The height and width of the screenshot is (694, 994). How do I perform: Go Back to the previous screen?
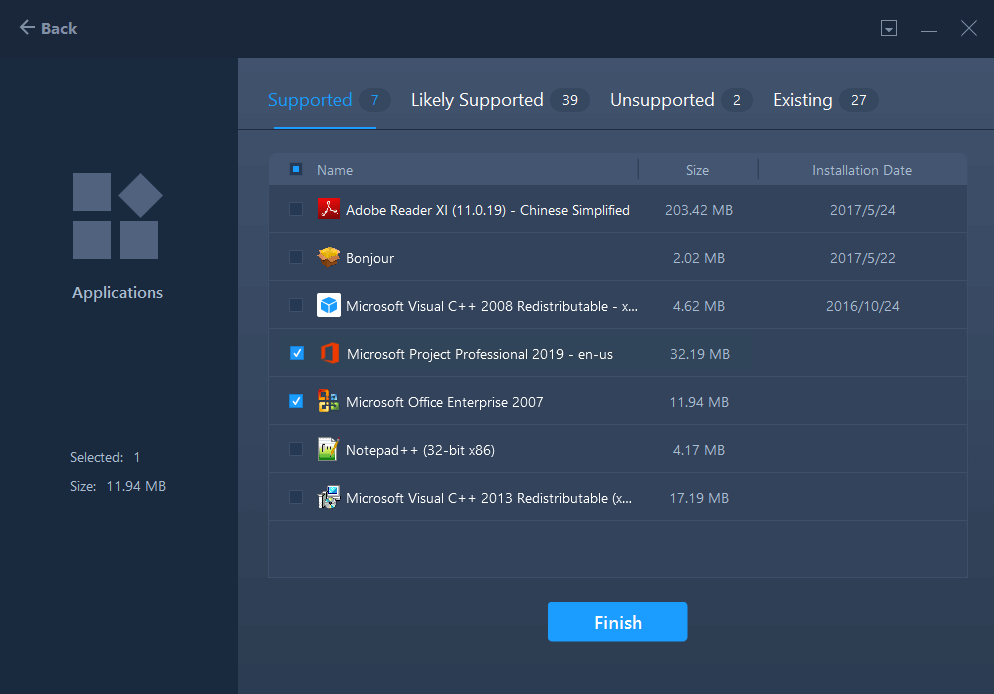pos(48,28)
